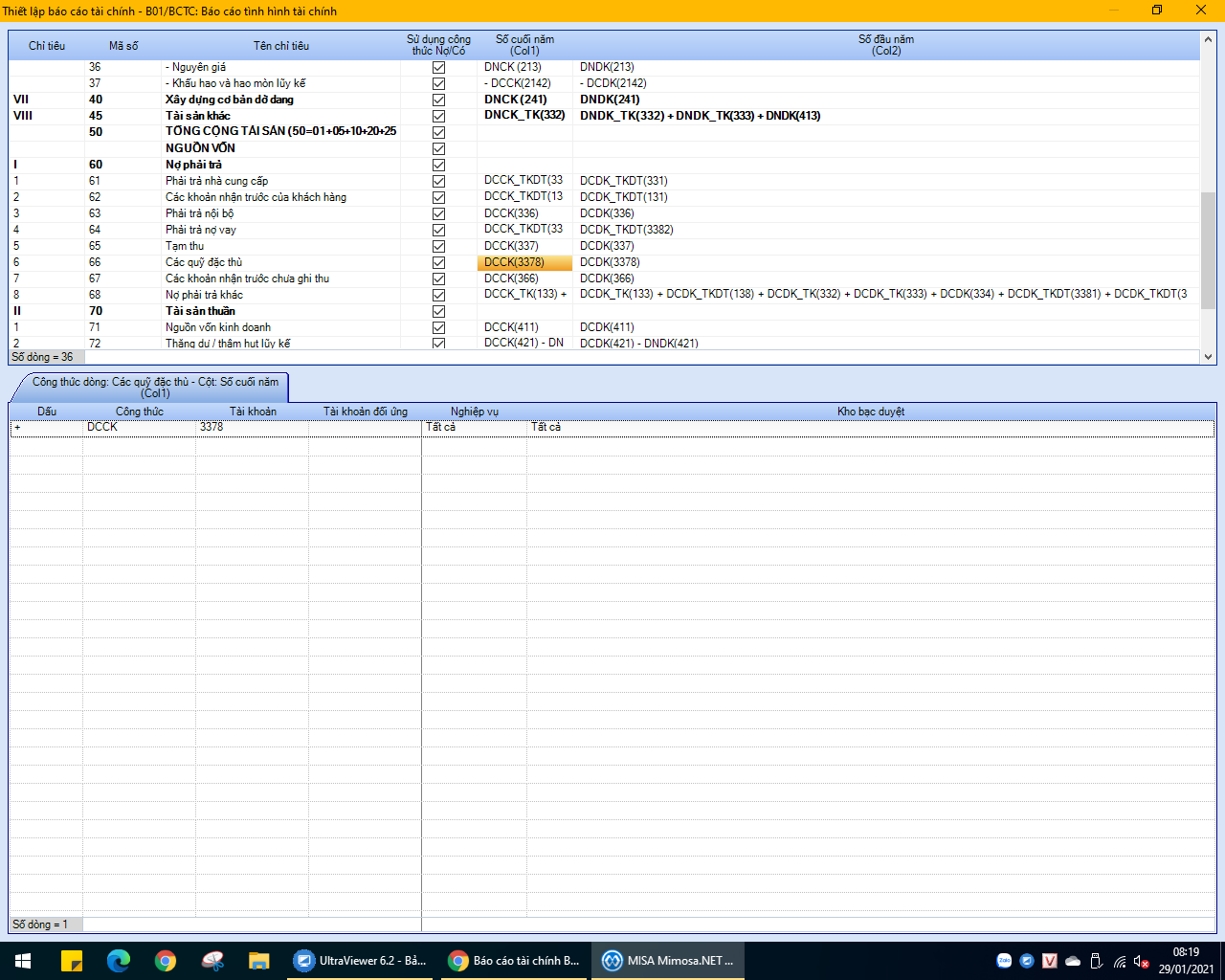Click the scroll thumb of the top grid's scrollbar
1225x980 pixels.
[1208, 251]
